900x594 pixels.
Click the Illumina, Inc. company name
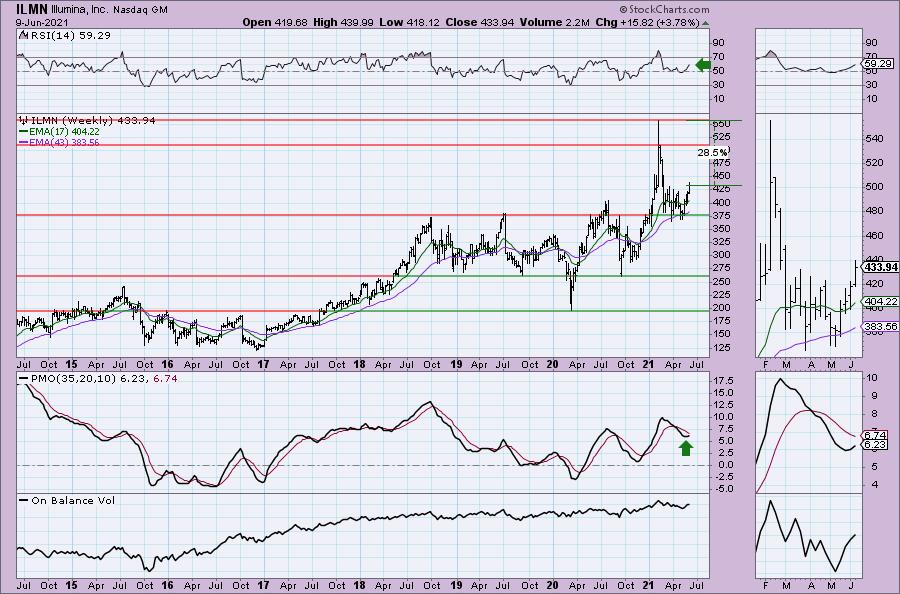point(79,10)
